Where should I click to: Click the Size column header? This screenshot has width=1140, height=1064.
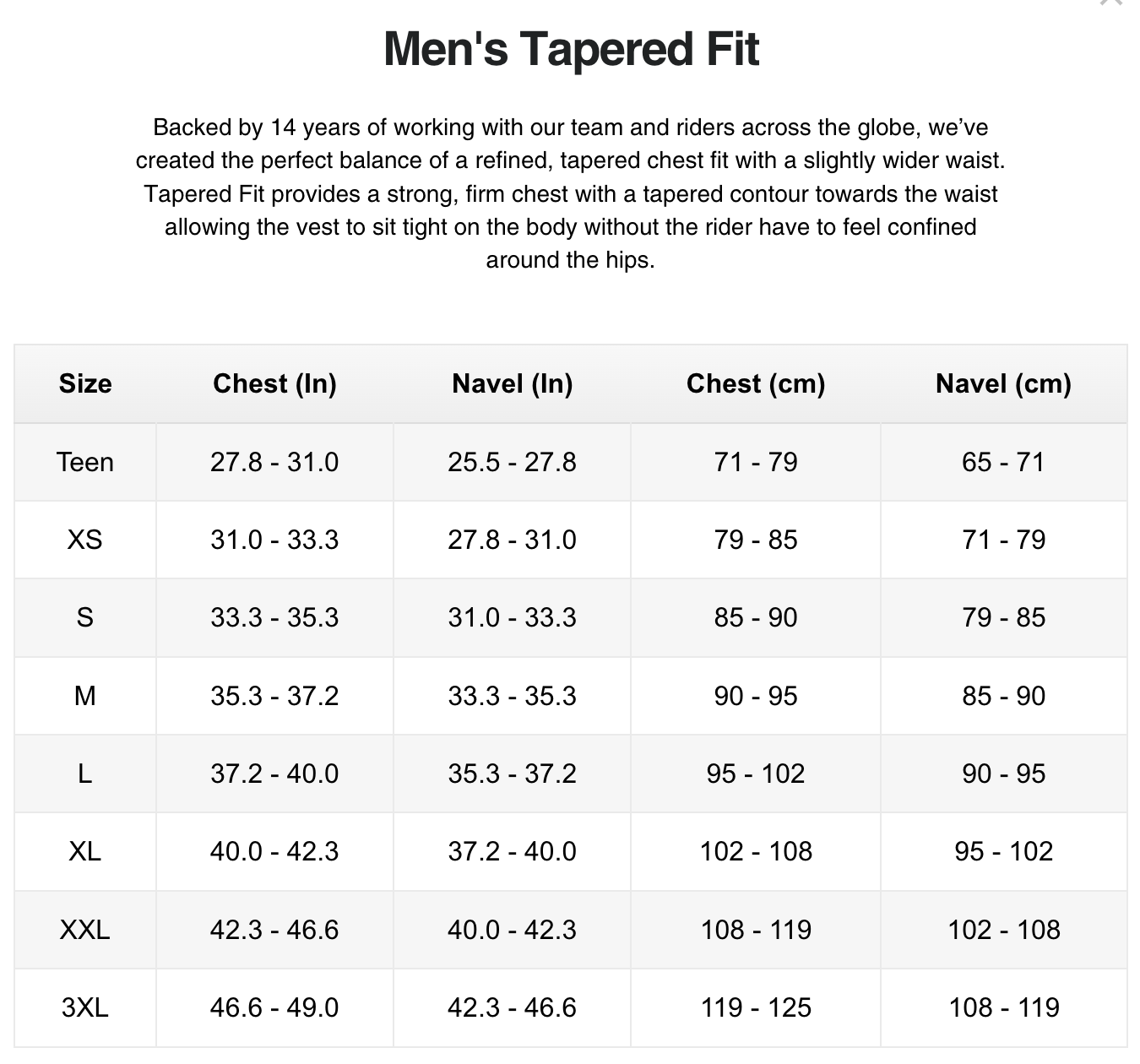(85, 383)
